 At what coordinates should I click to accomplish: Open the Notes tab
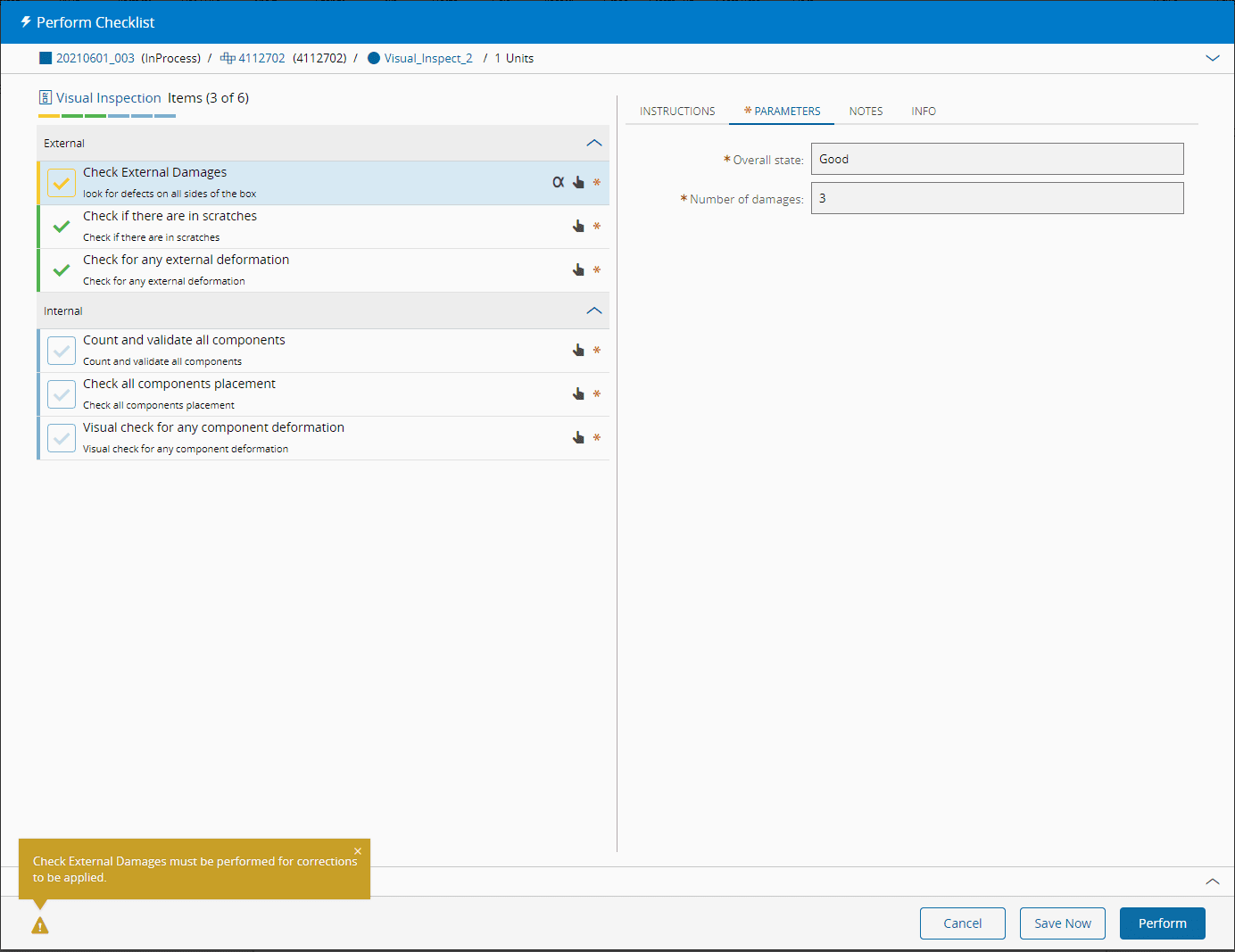point(866,112)
